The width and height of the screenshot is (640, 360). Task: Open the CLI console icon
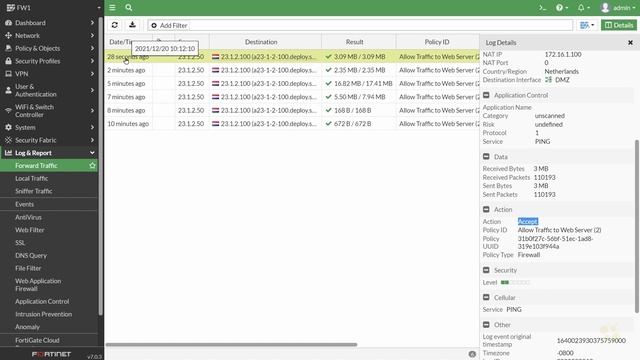[542, 8]
